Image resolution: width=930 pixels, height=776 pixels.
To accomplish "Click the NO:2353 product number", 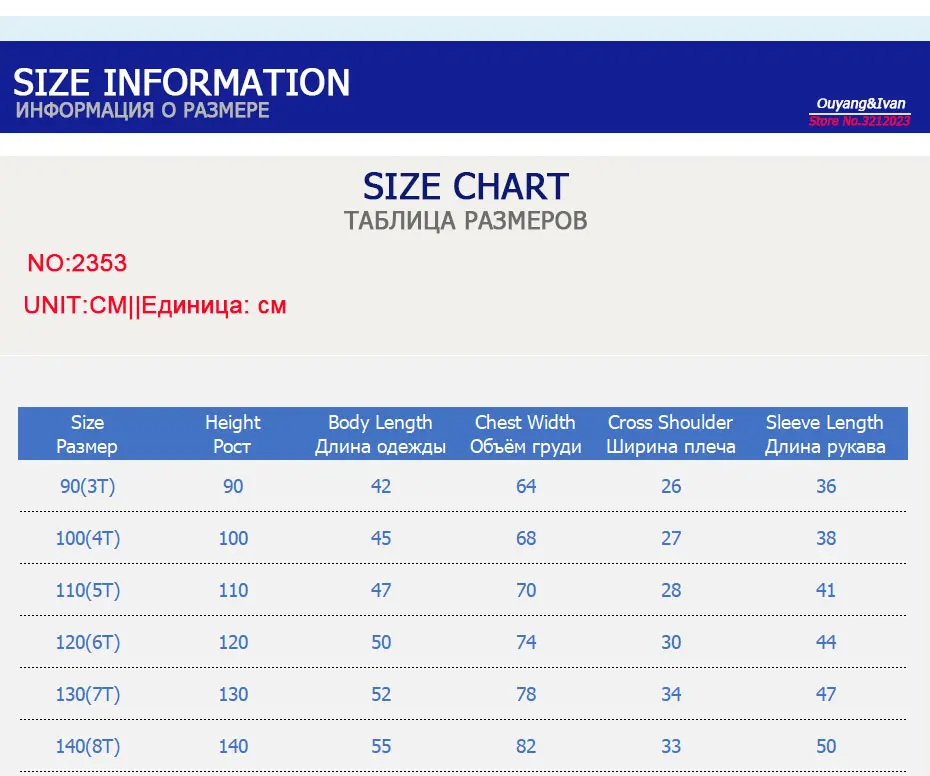I will tap(77, 263).
